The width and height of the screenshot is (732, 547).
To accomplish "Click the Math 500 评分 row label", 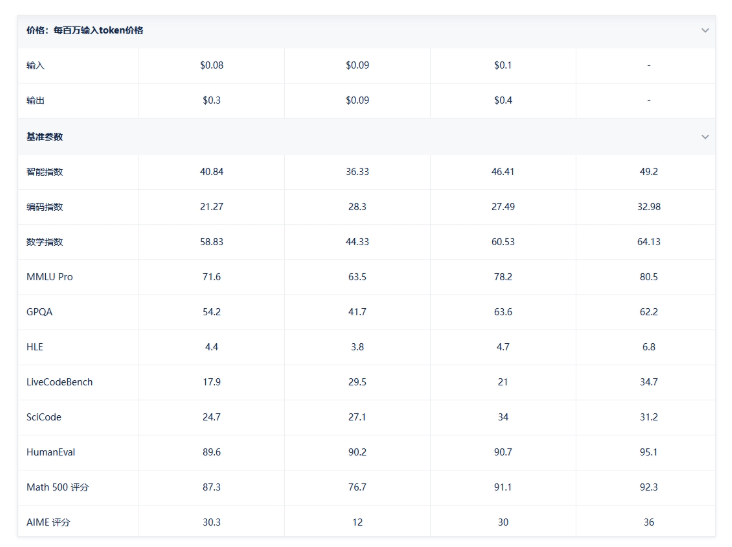I will 57,487.
